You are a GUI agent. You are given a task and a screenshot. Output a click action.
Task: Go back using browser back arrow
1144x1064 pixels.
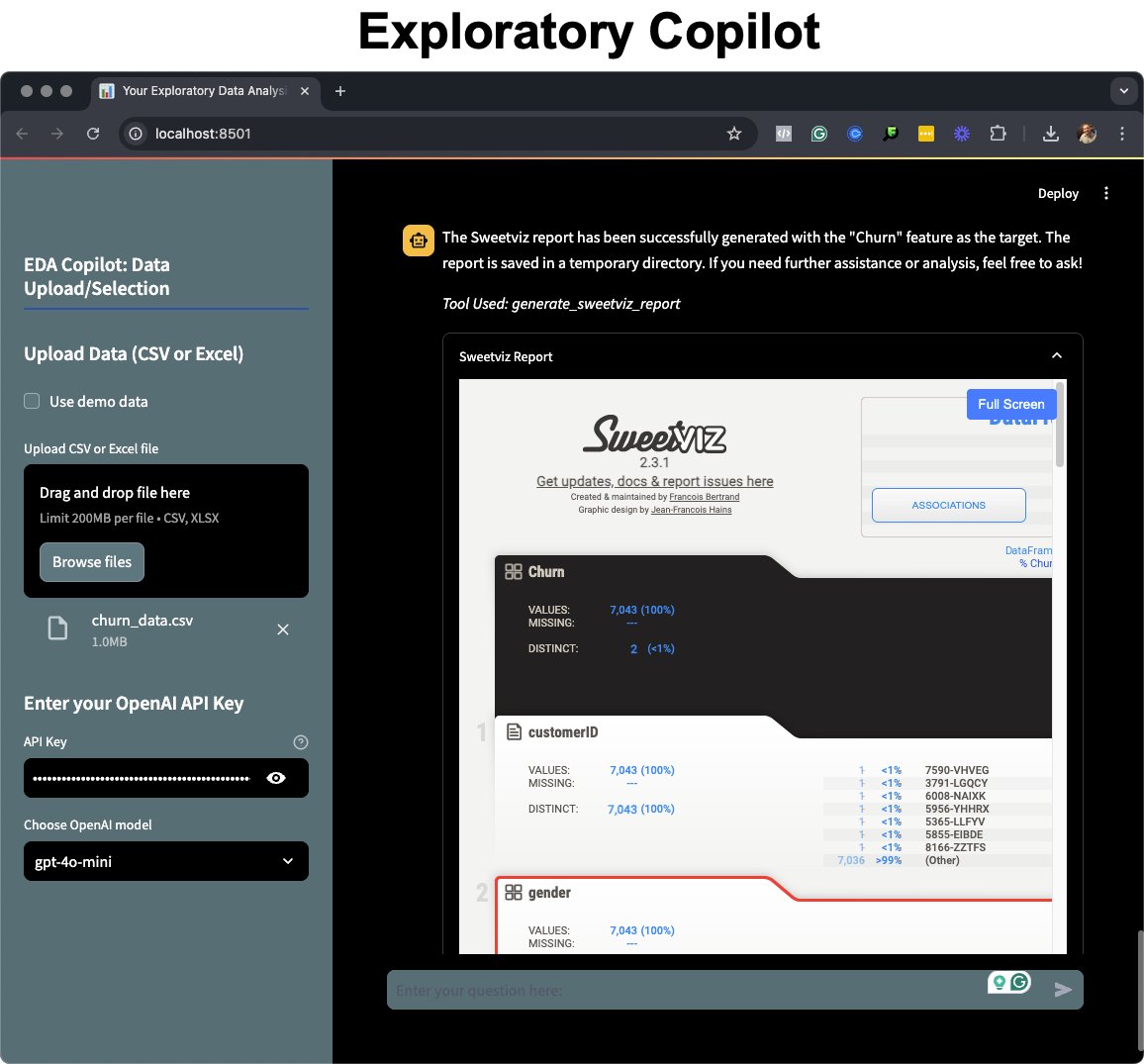[x=22, y=134]
